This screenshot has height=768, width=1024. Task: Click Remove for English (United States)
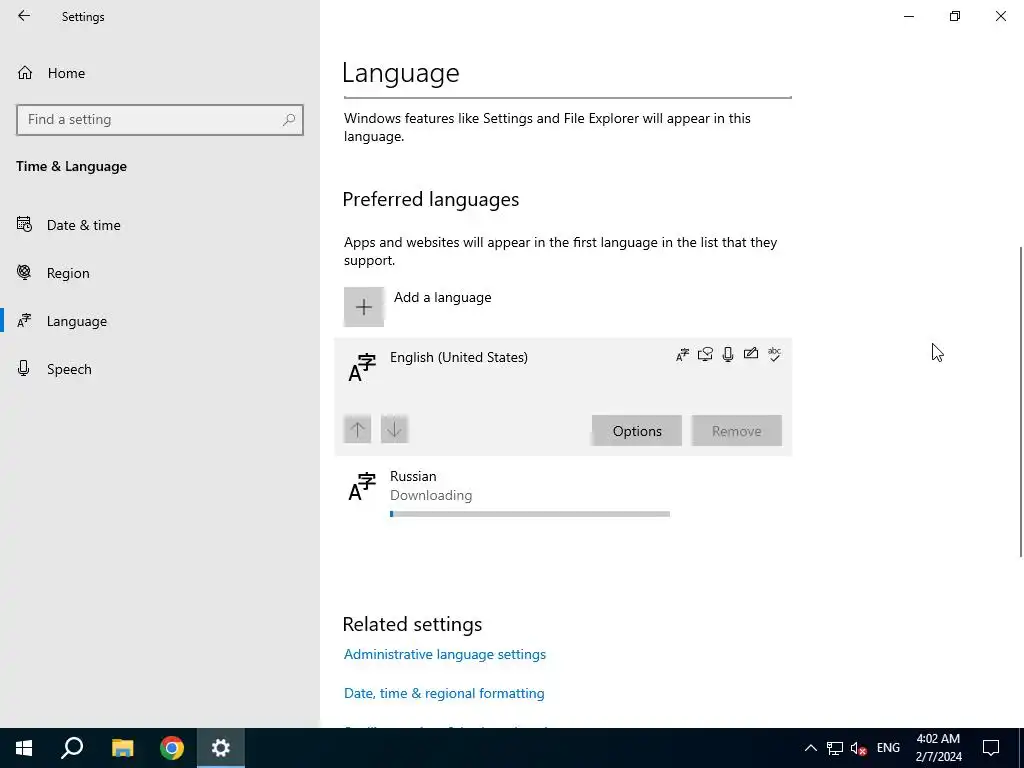[737, 430]
